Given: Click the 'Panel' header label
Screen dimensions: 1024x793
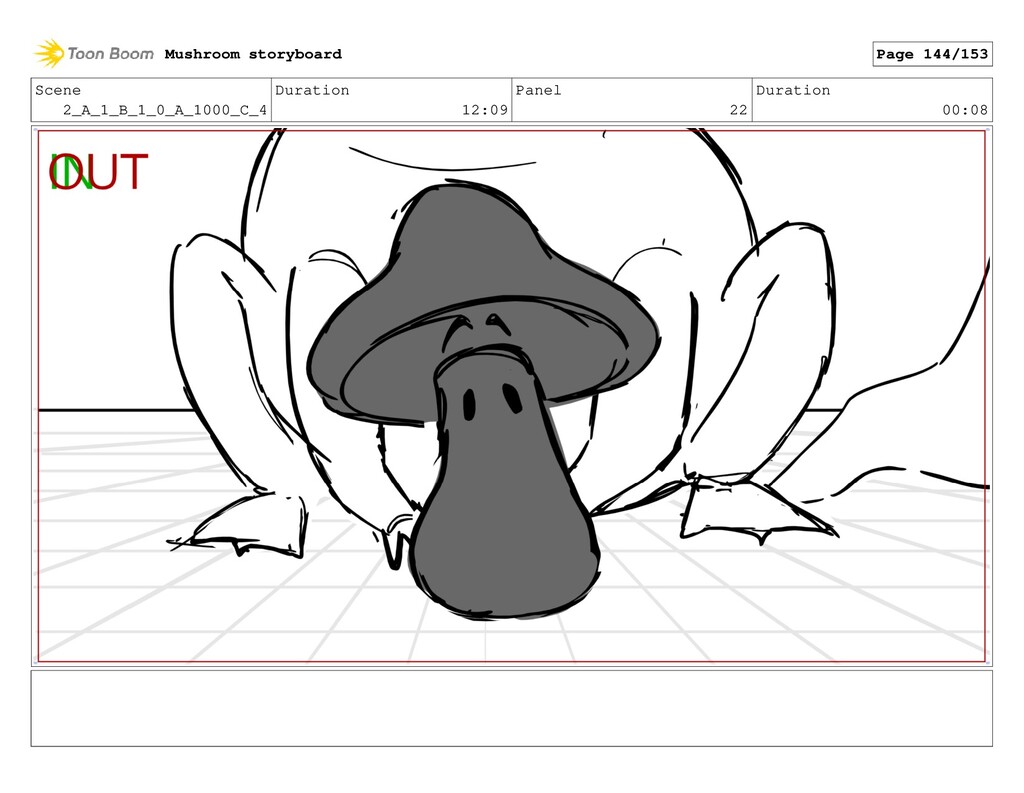Looking at the screenshot, I should pos(538,90).
